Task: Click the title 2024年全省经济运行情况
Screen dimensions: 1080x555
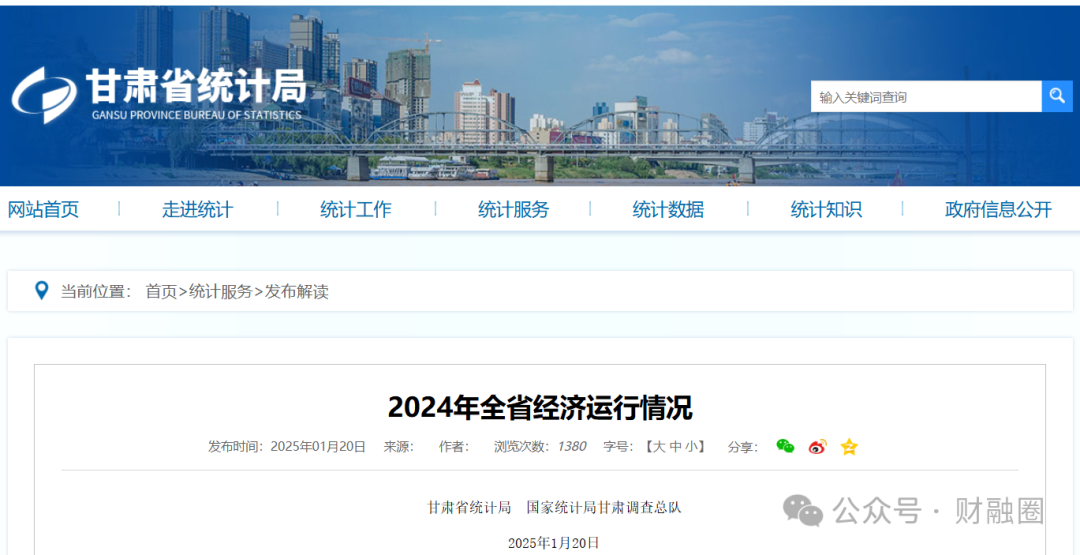Action: [540, 408]
